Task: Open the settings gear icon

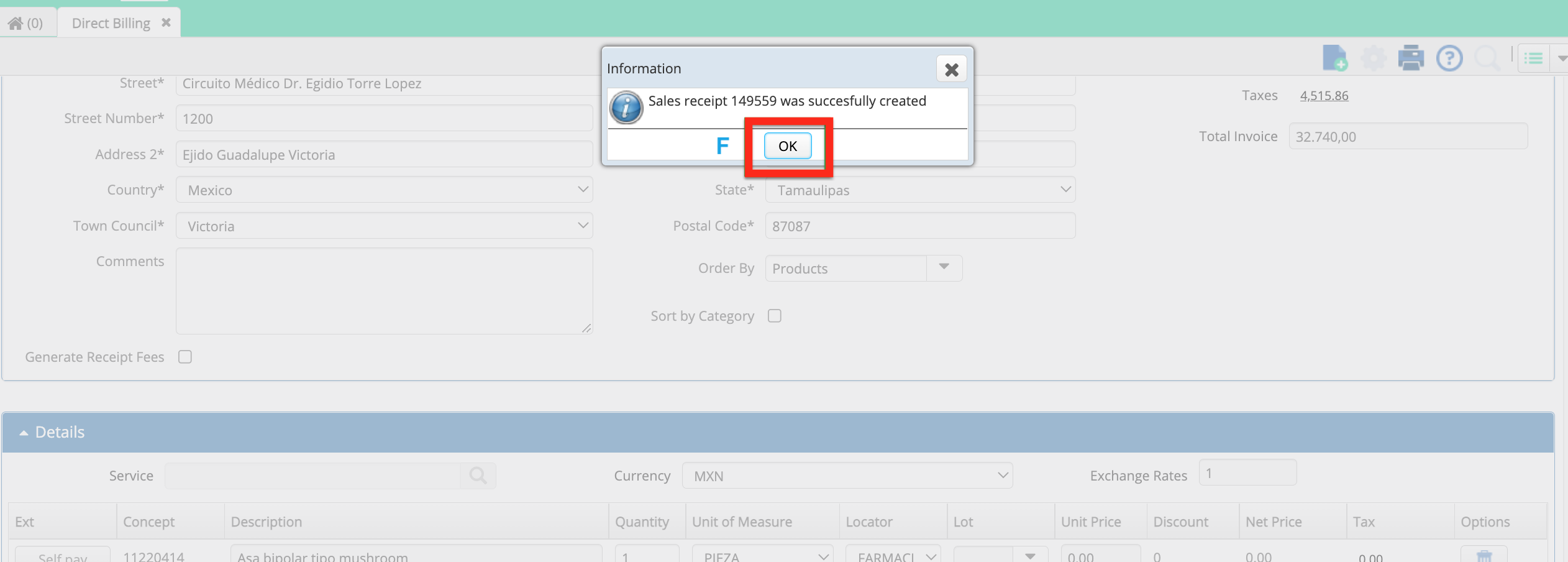Action: point(1374,58)
